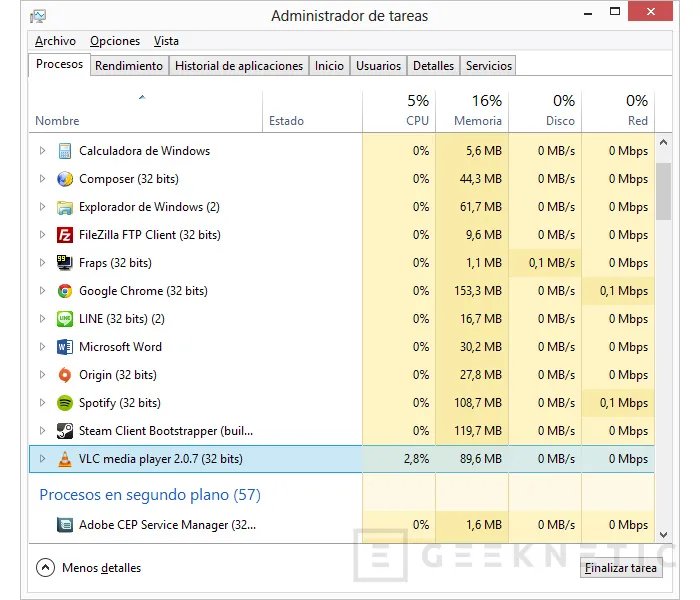Sort processes by CPU column header
Image resolution: width=700 pixels, height=600 pixels.
point(399,112)
